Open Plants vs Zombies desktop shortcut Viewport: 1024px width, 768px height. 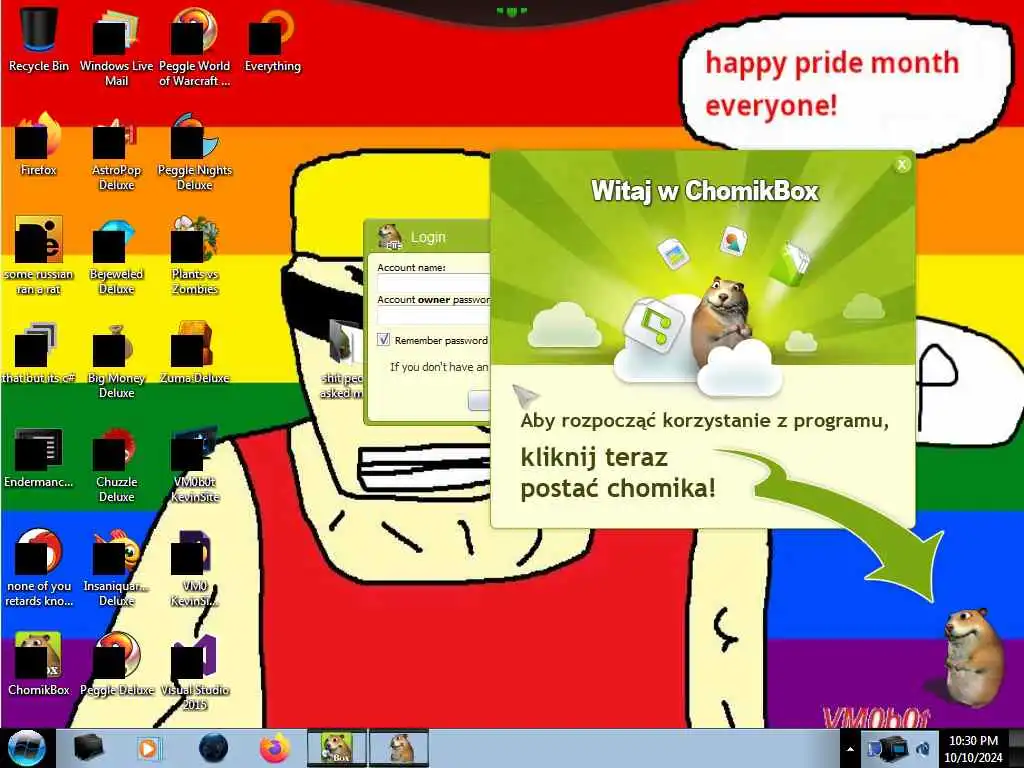click(195, 255)
